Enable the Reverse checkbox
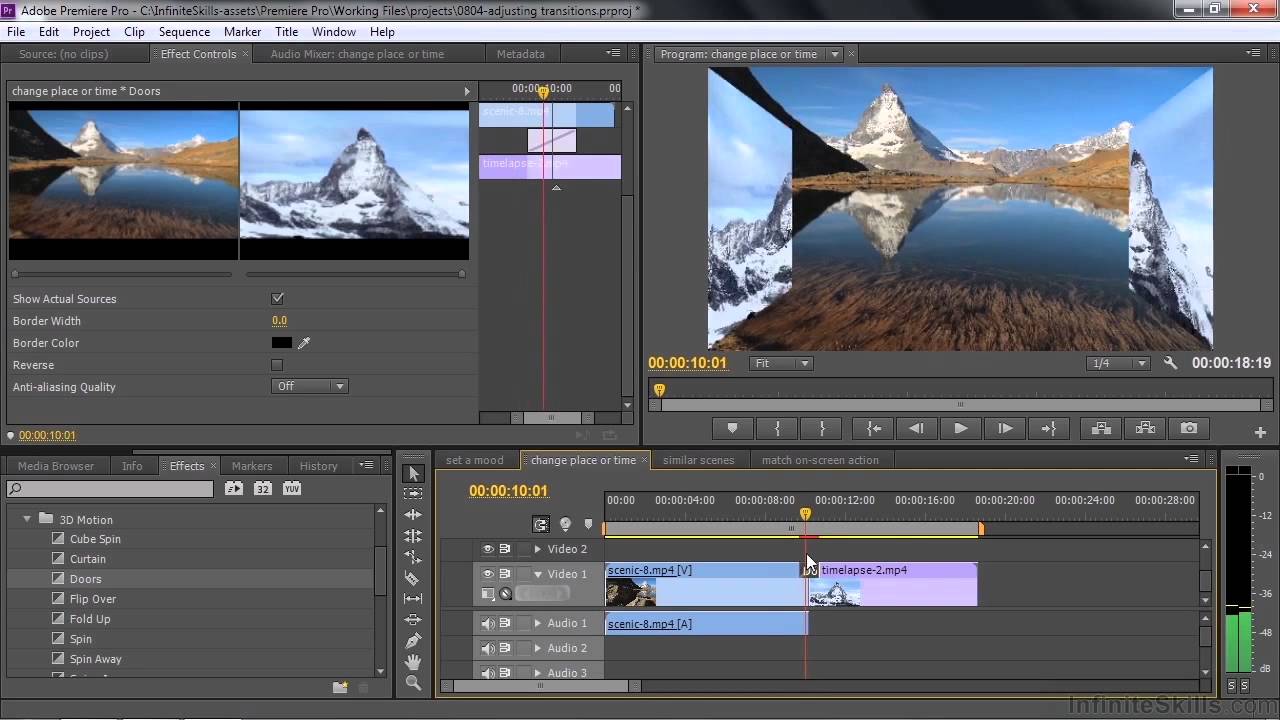 [277, 365]
